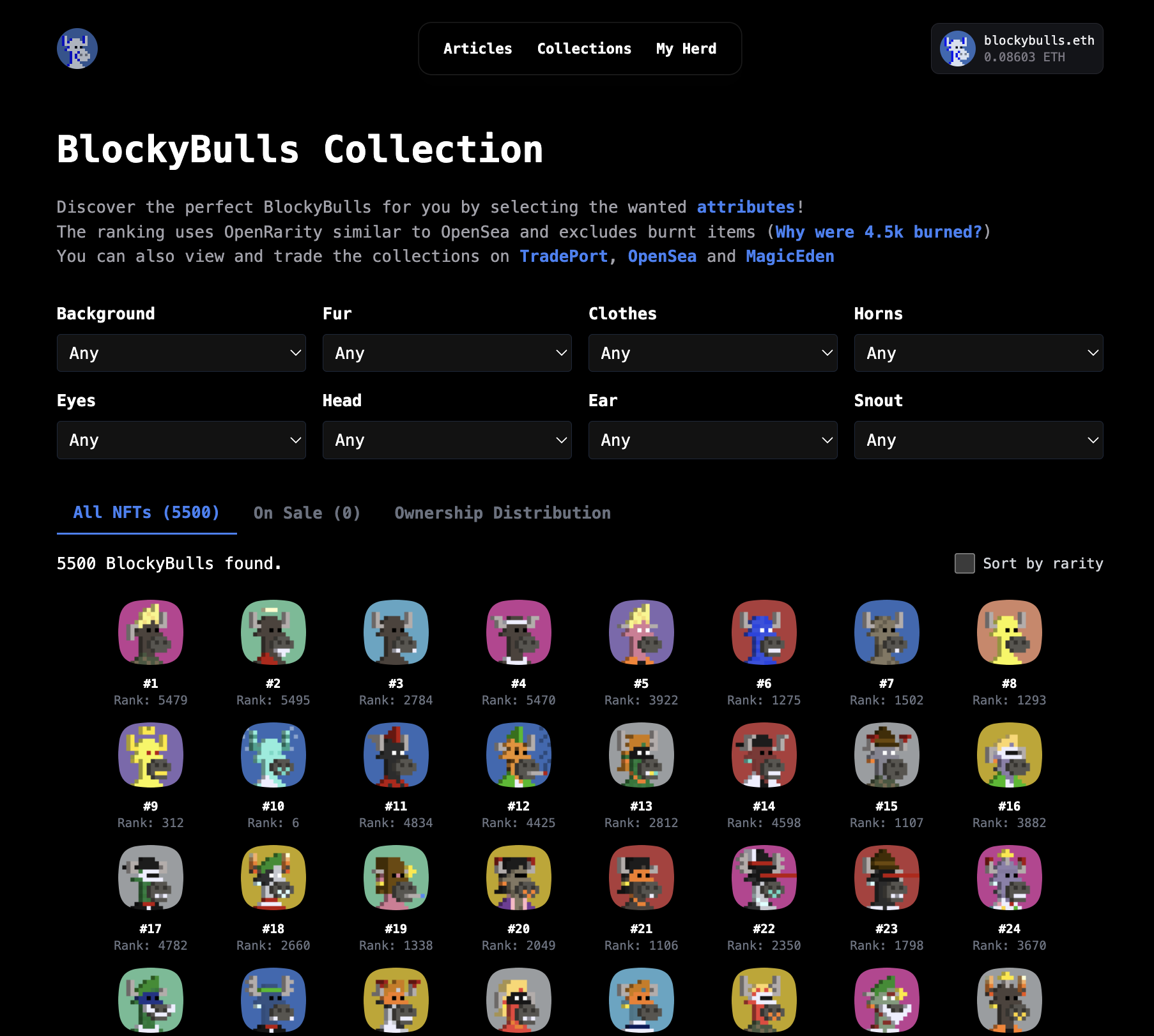Select BlockyBull #16 image
The height and width of the screenshot is (1036, 1154).
(x=1010, y=755)
